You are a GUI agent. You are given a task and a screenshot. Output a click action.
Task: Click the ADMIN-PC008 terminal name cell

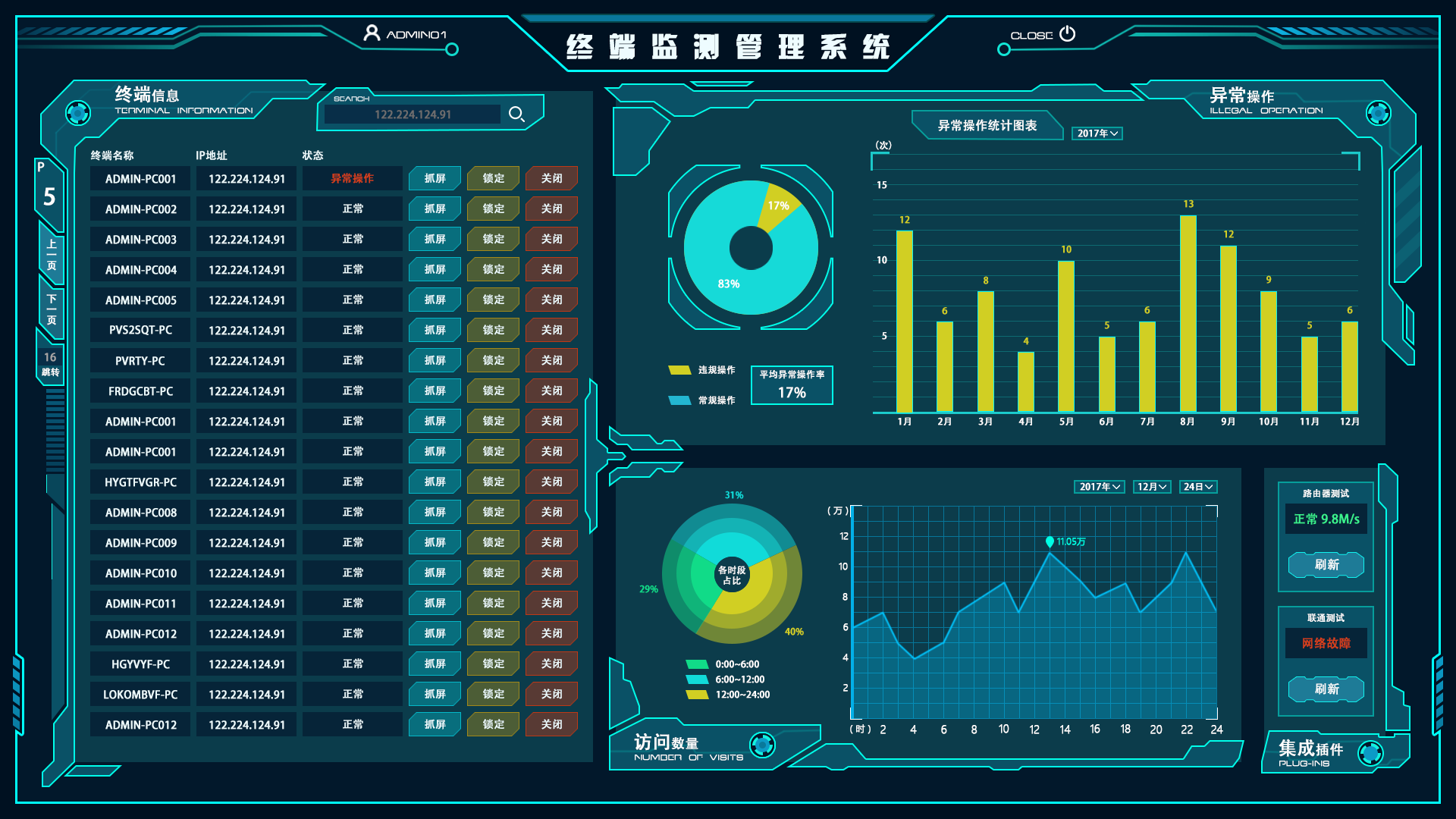[x=140, y=513]
